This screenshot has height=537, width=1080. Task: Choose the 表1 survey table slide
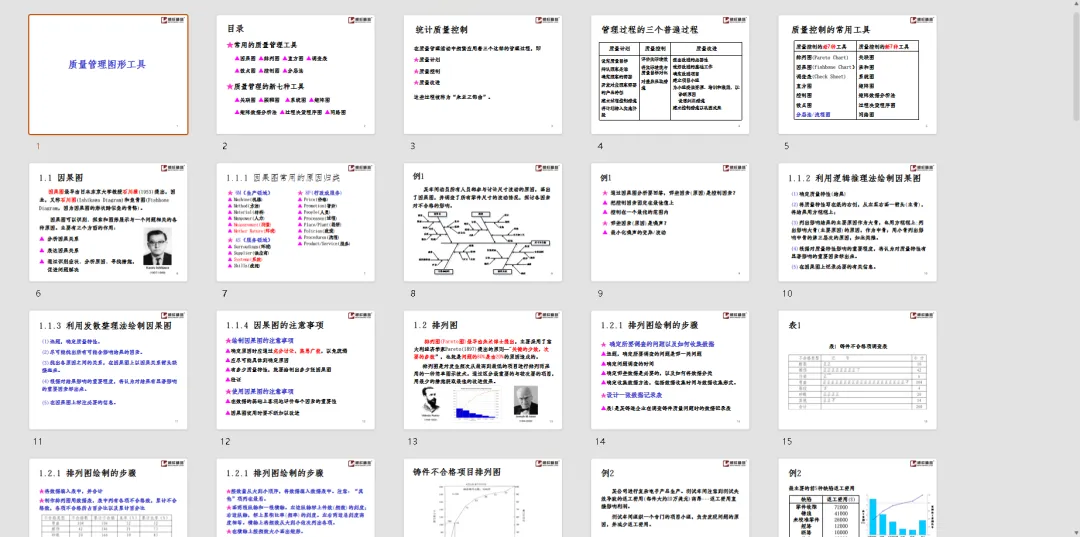pos(858,370)
